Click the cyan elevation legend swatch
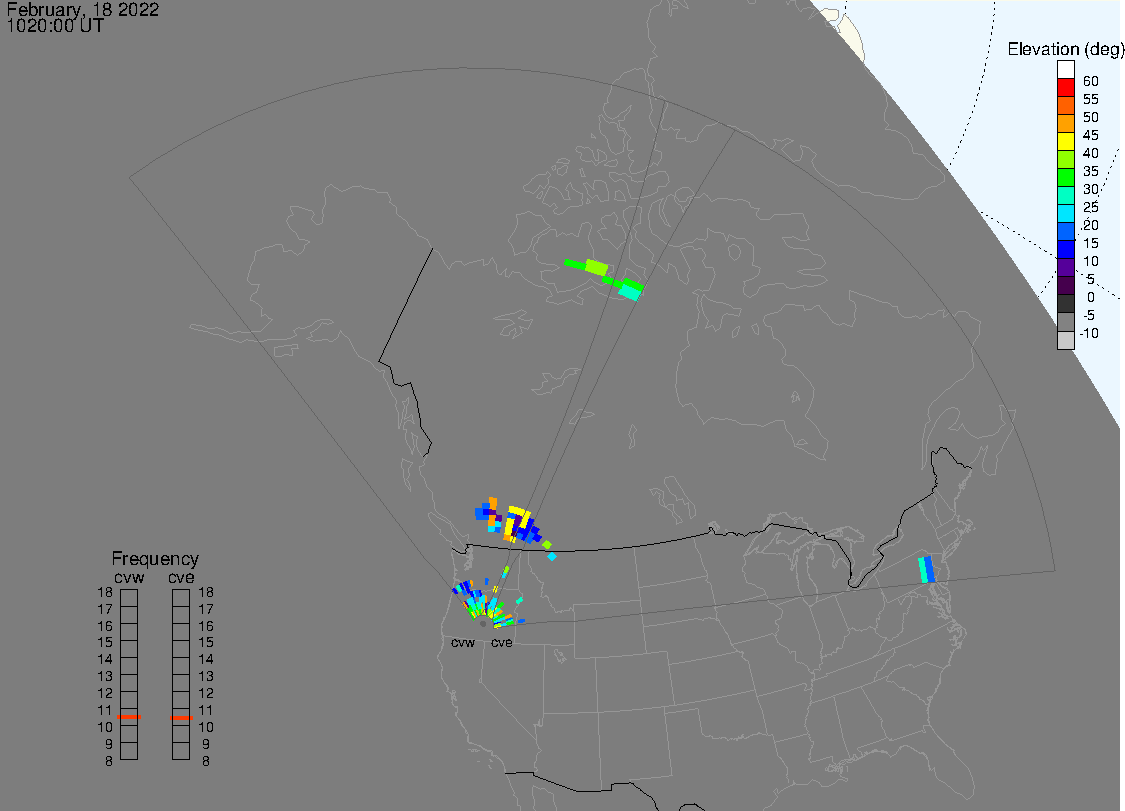The width and height of the screenshot is (1125, 811). (x=1066, y=214)
